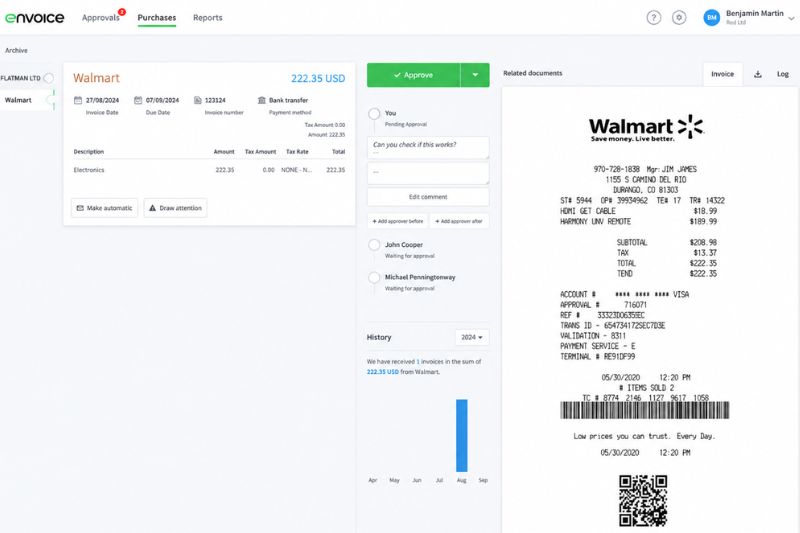Switch to the Log tab

pos(783,74)
